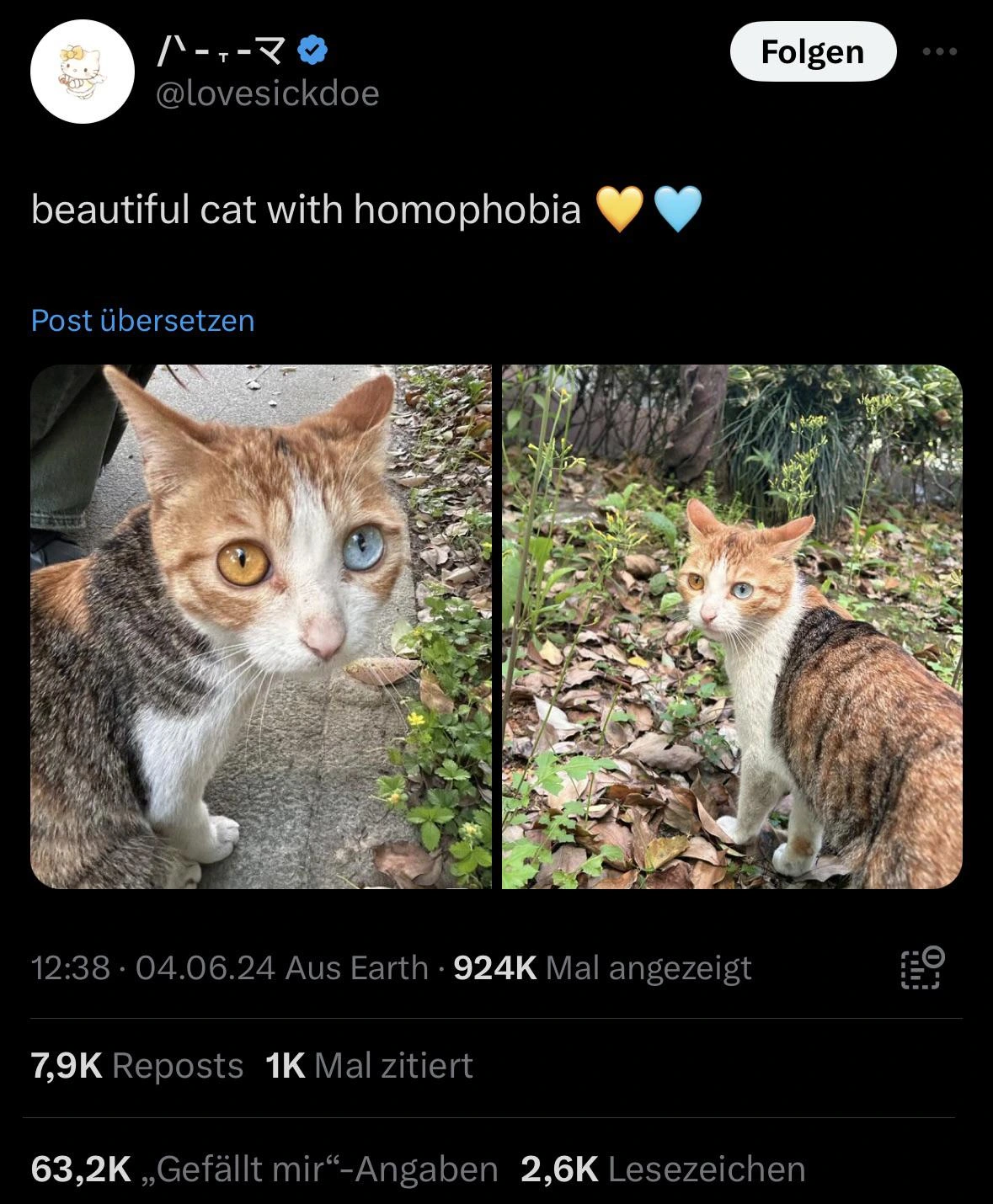Click the yellow heart emoji
This screenshot has height=1204, width=993.
(x=620, y=210)
